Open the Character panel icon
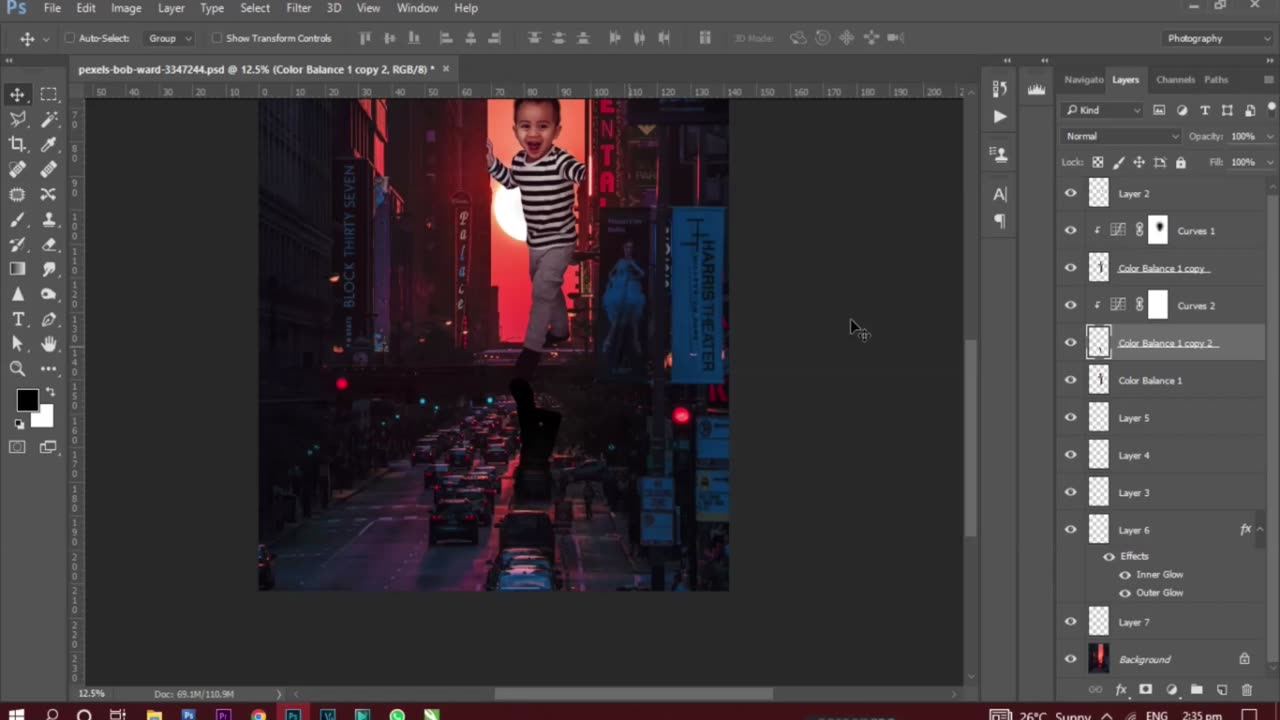 (x=1000, y=194)
